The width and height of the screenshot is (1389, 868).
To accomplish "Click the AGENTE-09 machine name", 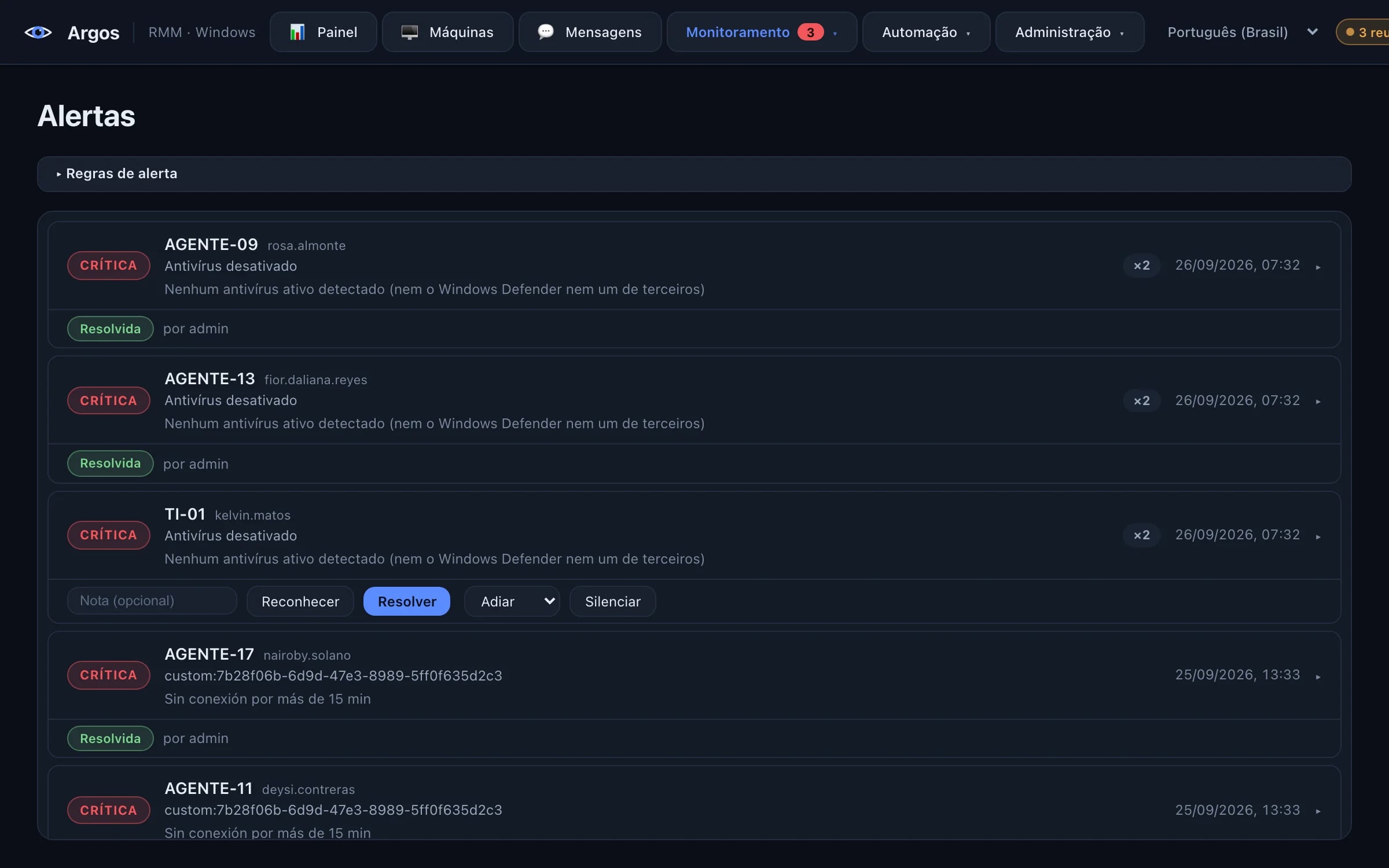I will [211, 244].
